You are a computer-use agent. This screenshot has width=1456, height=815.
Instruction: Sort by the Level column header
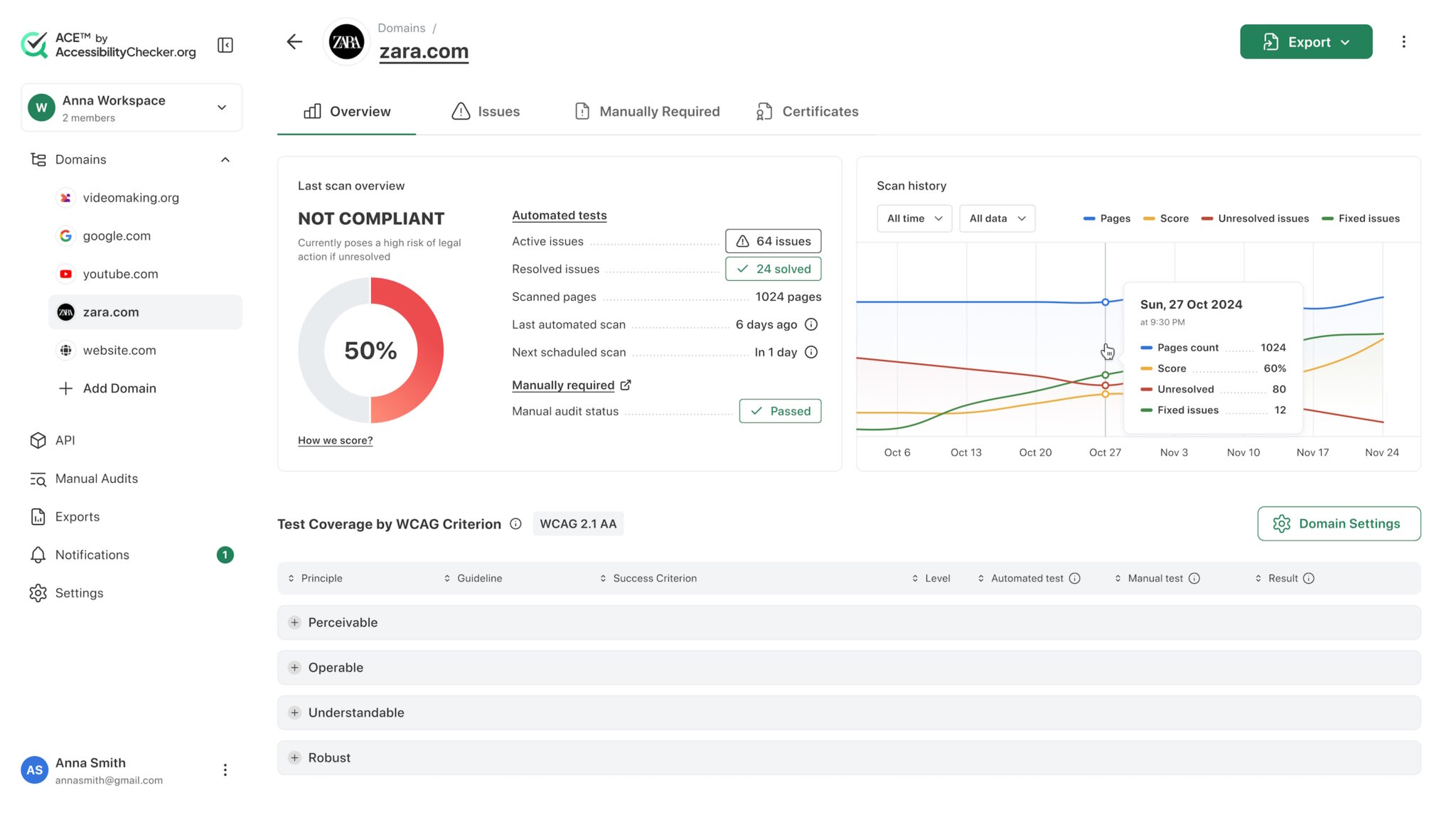[x=931, y=578]
